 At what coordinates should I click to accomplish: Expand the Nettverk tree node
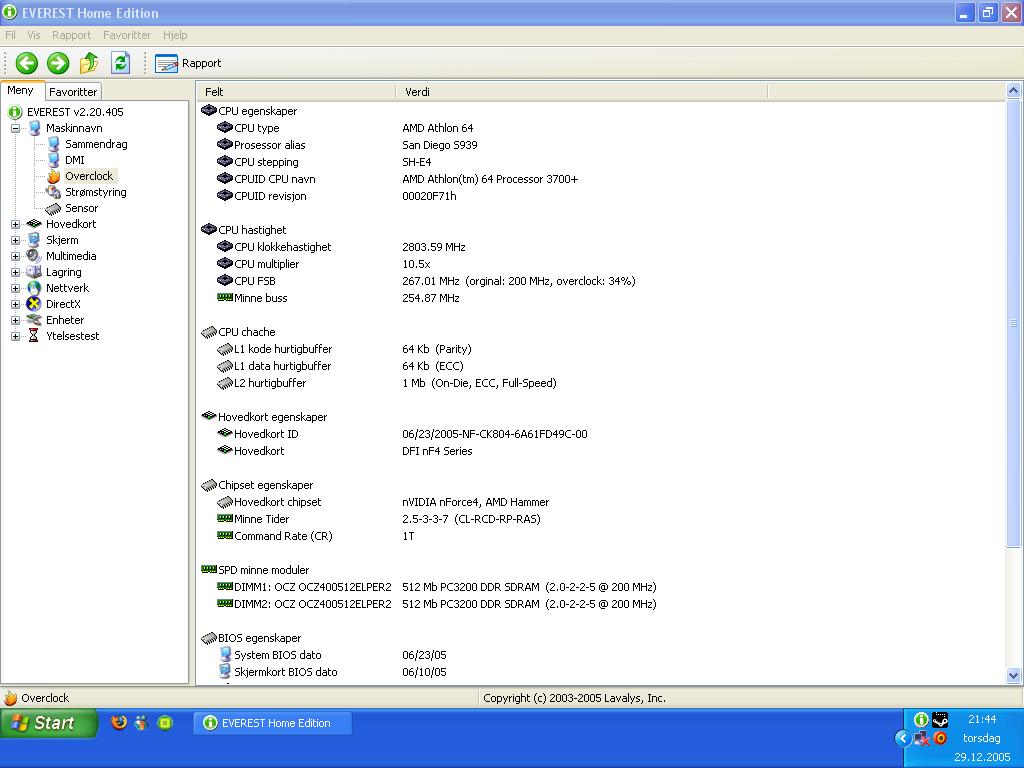(16, 289)
